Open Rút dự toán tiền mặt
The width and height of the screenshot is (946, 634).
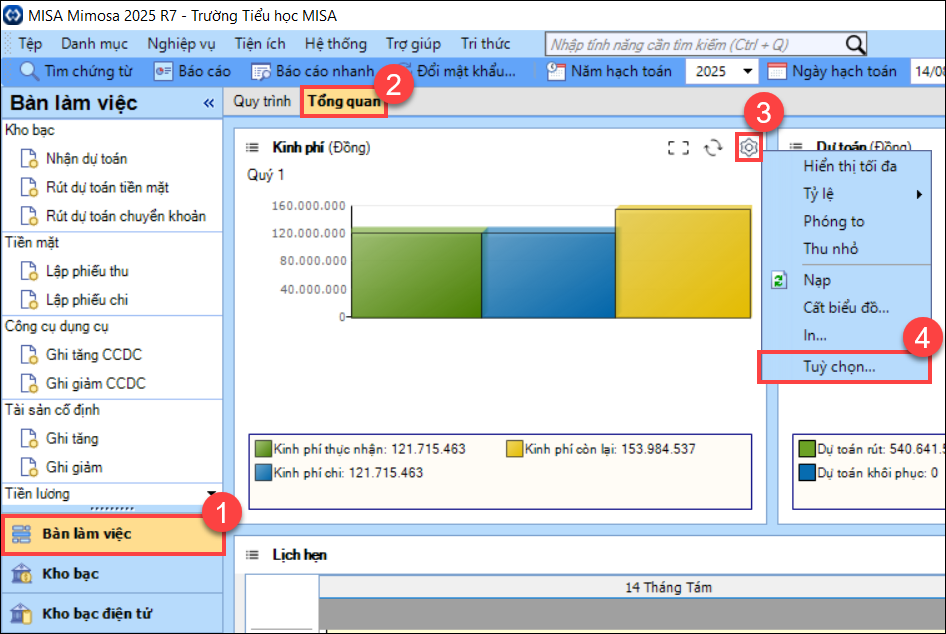pyautogui.click(x=95, y=188)
